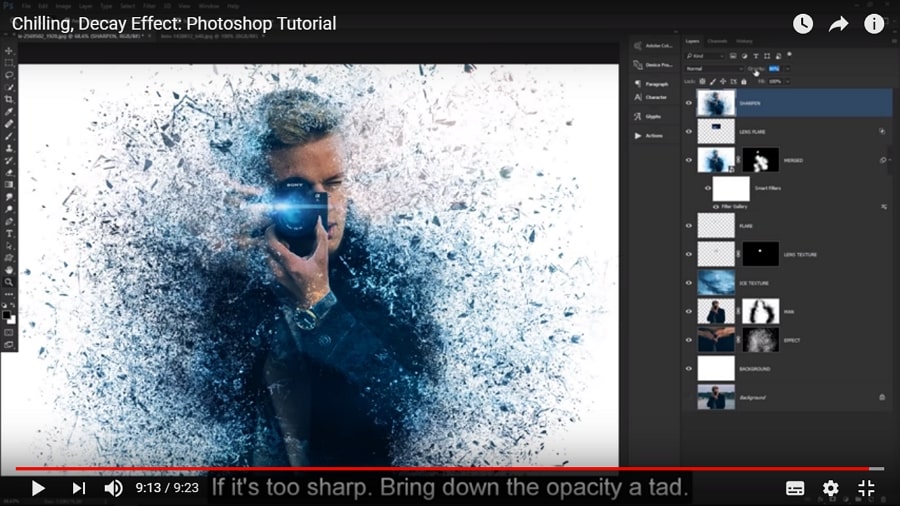Select the Move tool in the toolbar
This screenshot has width=900, height=506.
(x=9, y=51)
